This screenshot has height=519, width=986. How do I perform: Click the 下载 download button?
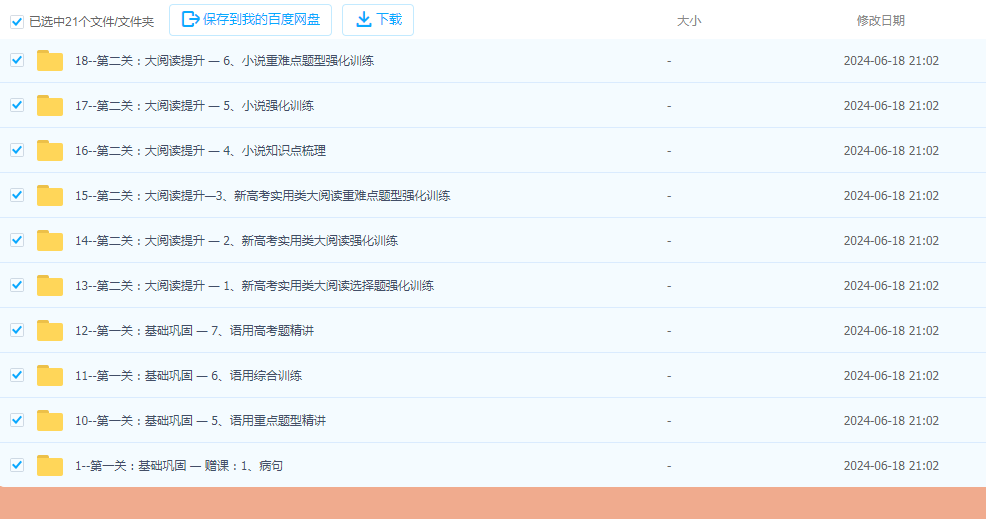pyautogui.click(x=378, y=20)
